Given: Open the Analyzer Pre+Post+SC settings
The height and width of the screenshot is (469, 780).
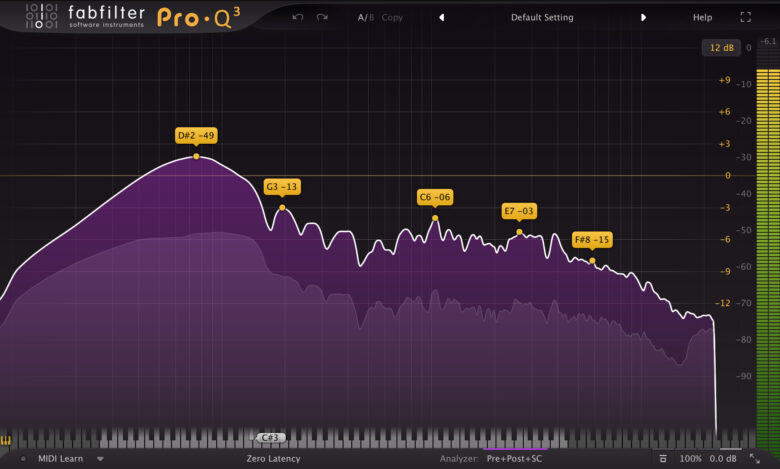Looking at the screenshot, I should [514, 459].
